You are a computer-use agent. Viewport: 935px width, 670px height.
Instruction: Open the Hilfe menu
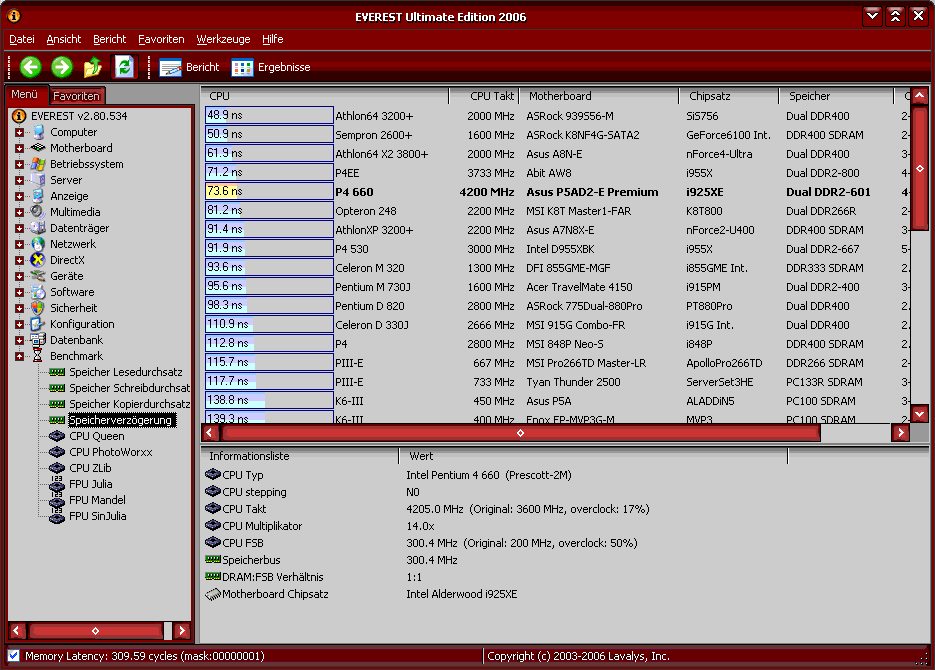(x=273, y=39)
